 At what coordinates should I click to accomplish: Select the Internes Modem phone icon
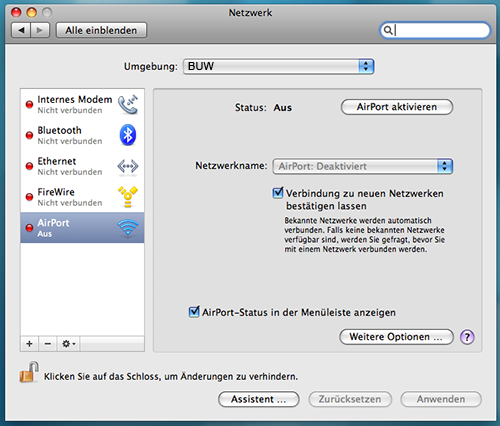(128, 104)
